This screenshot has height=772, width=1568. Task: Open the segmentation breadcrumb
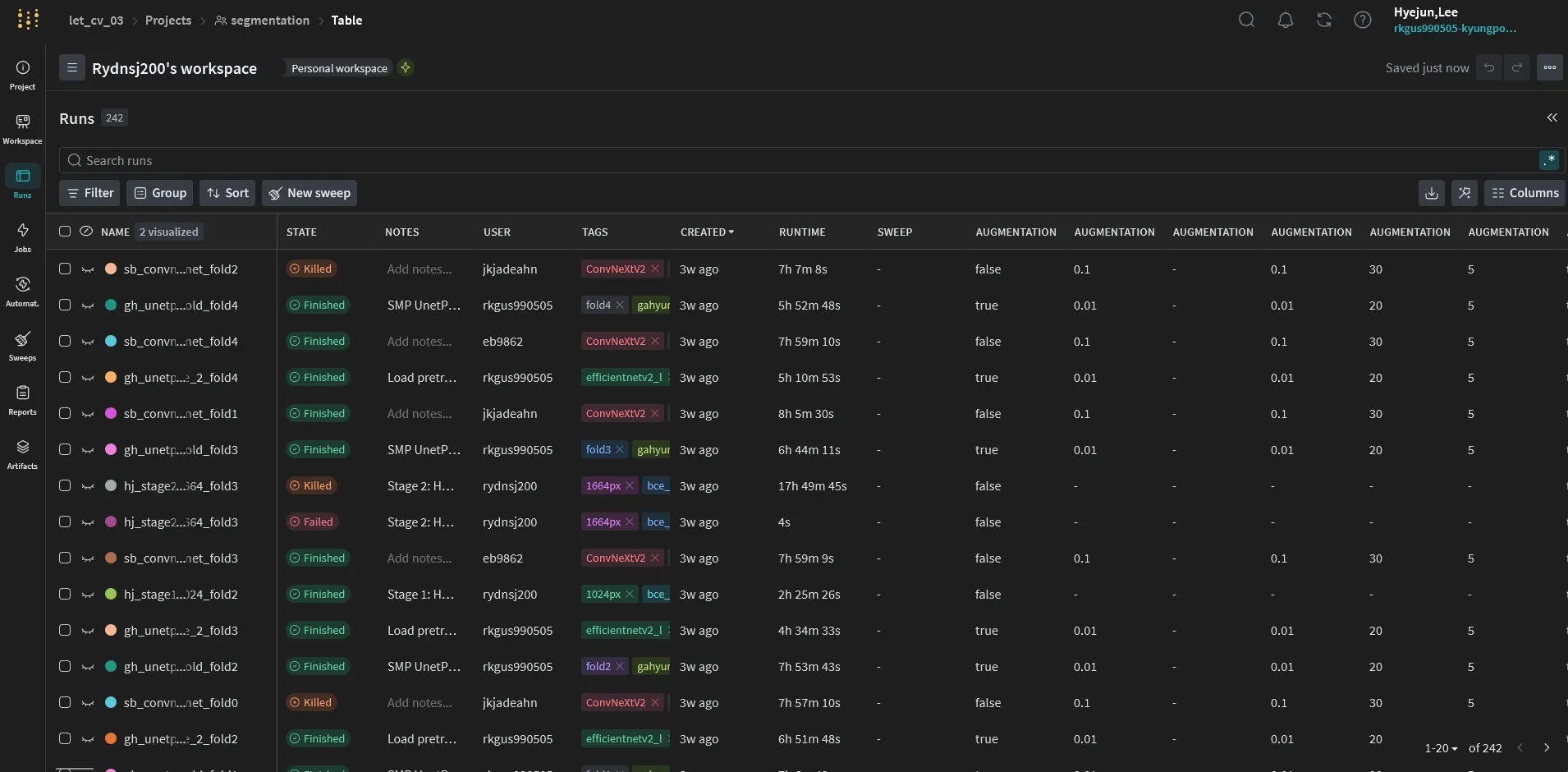262,20
